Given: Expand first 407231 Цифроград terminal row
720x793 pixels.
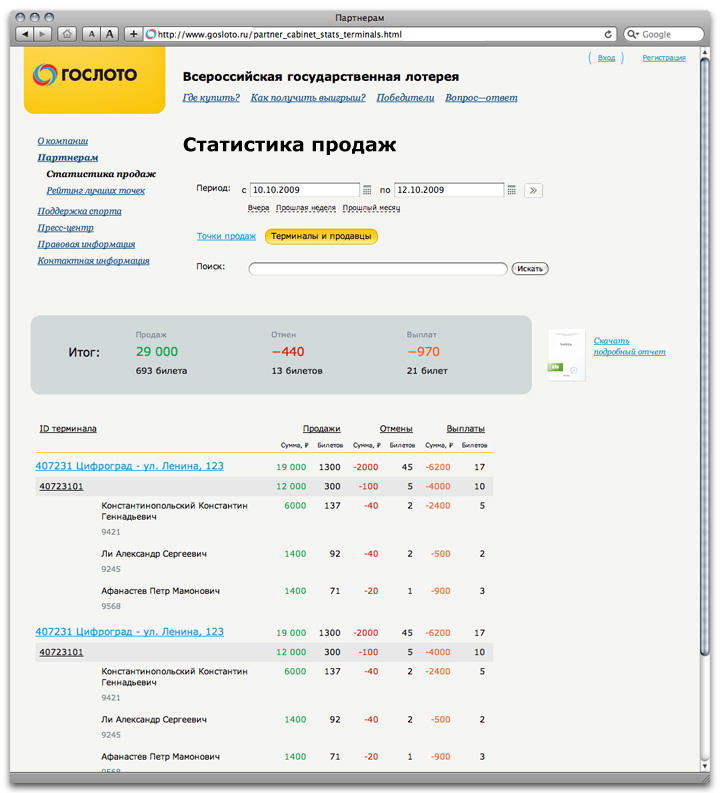Looking at the screenshot, I should pyautogui.click(x=129, y=466).
